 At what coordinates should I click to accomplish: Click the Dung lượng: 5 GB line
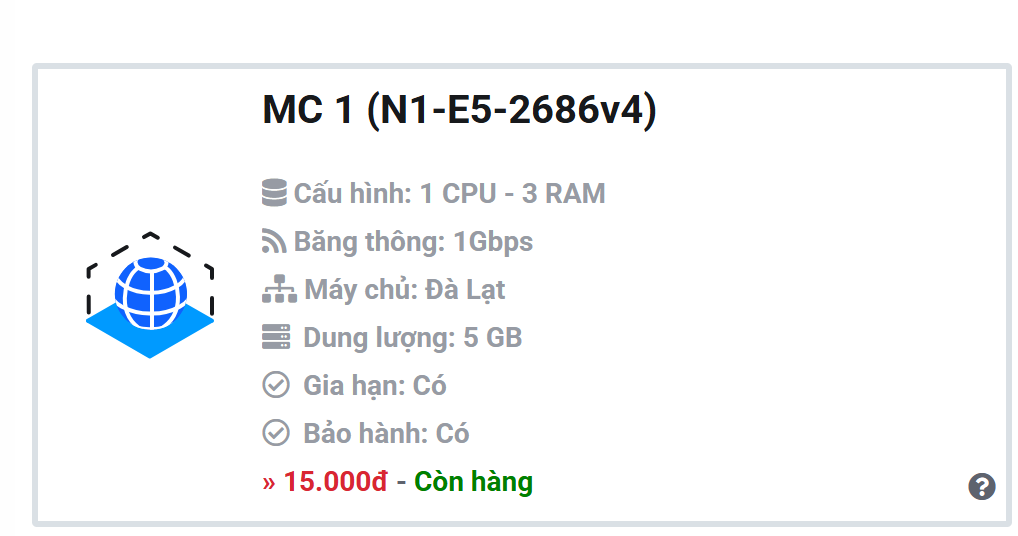point(413,338)
